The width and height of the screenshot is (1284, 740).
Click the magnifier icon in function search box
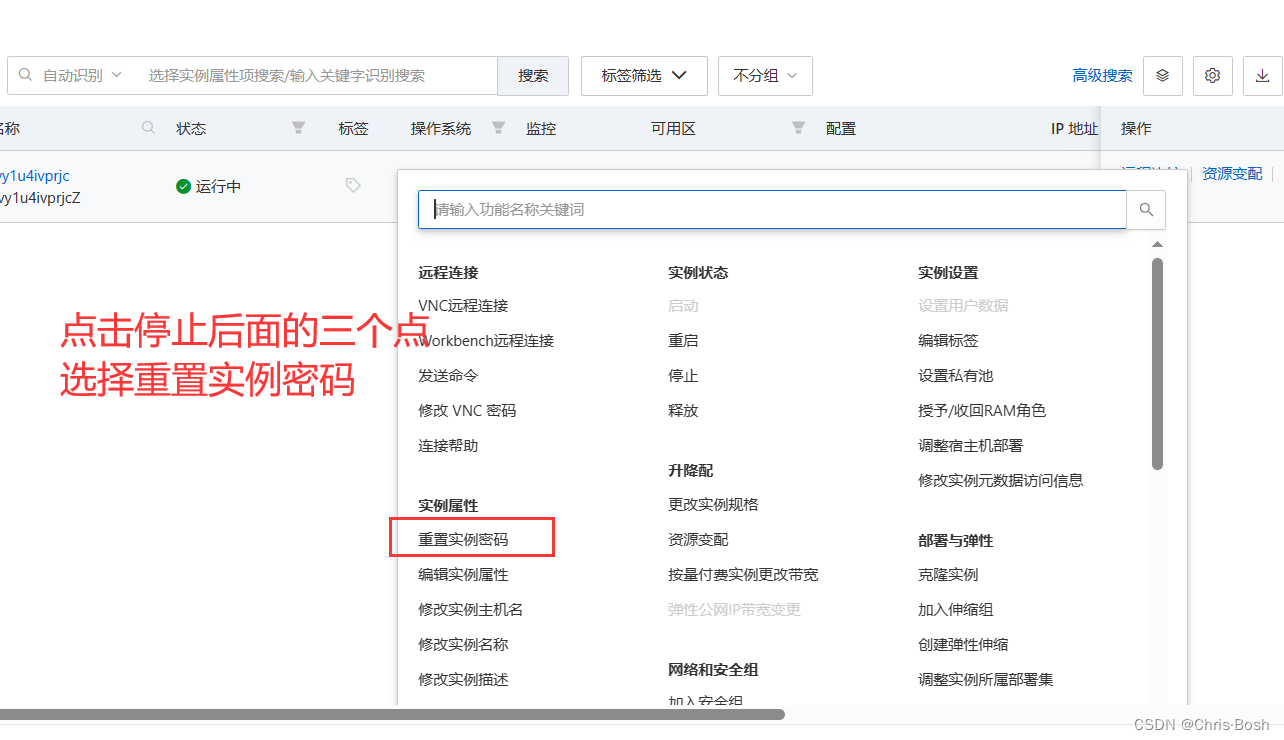[1146, 210]
